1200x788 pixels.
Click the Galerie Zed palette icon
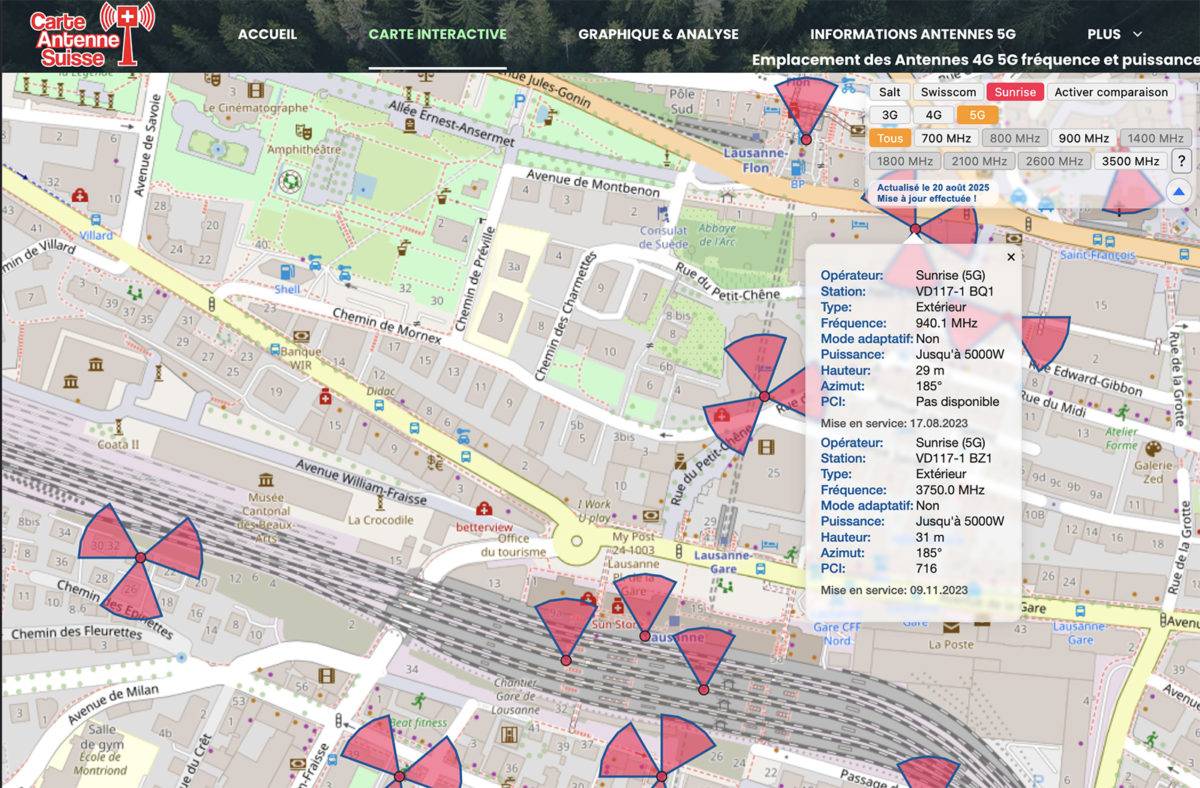1152,447
